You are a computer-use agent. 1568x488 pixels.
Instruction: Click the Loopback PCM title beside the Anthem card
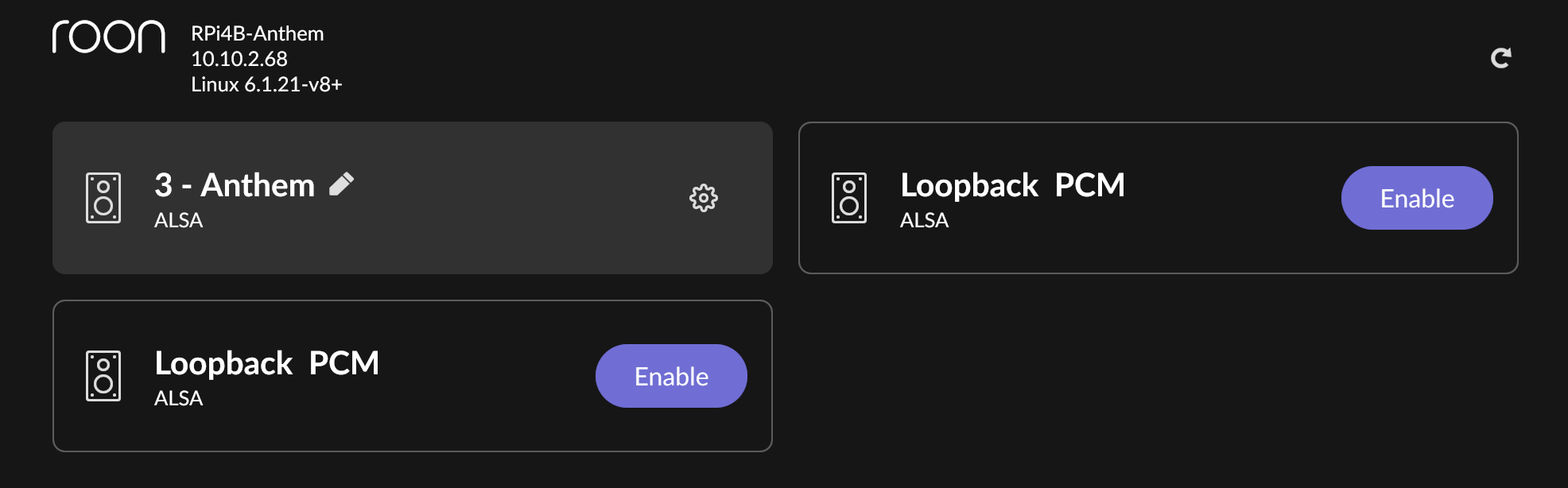point(1013,185)
